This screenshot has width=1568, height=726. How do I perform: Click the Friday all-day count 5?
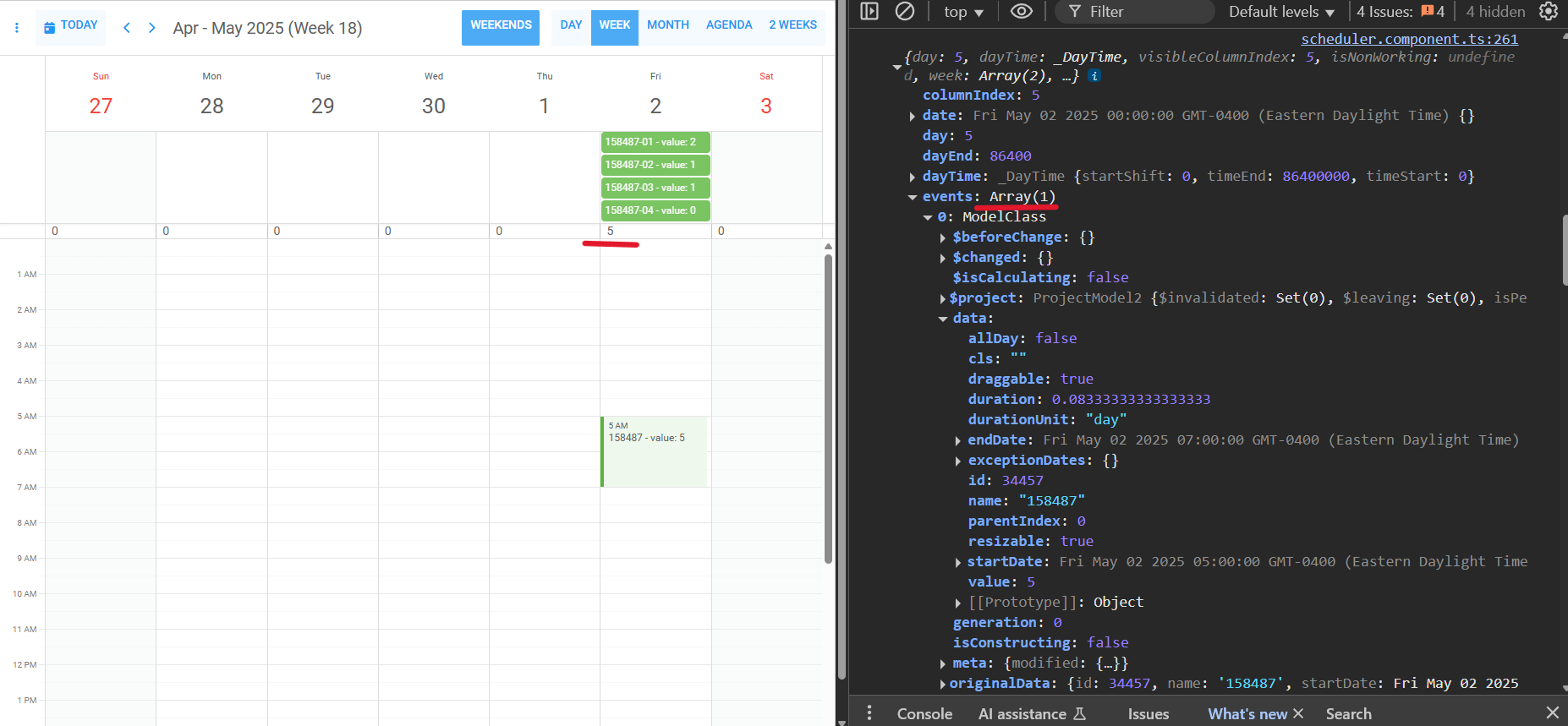(x=610, y=231)
